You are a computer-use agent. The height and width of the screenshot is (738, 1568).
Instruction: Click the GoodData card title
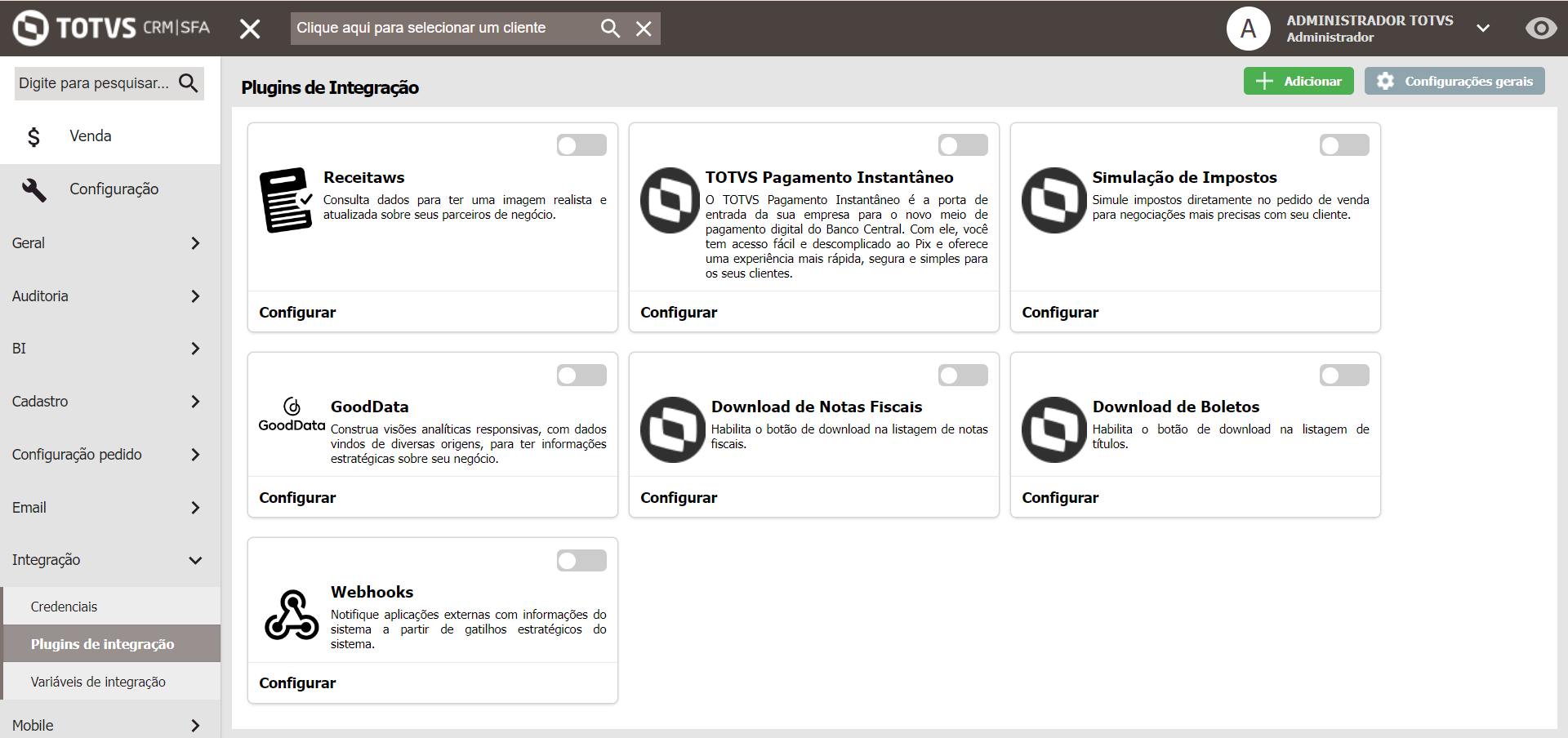[370, 407]
